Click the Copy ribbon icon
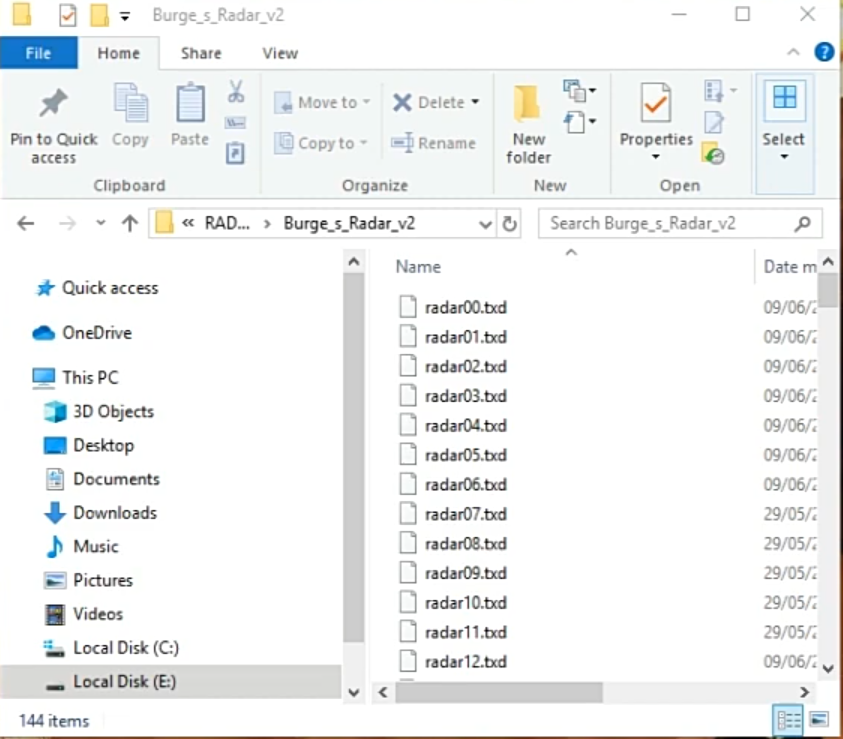Screen dimensions: 843x739 130,103
